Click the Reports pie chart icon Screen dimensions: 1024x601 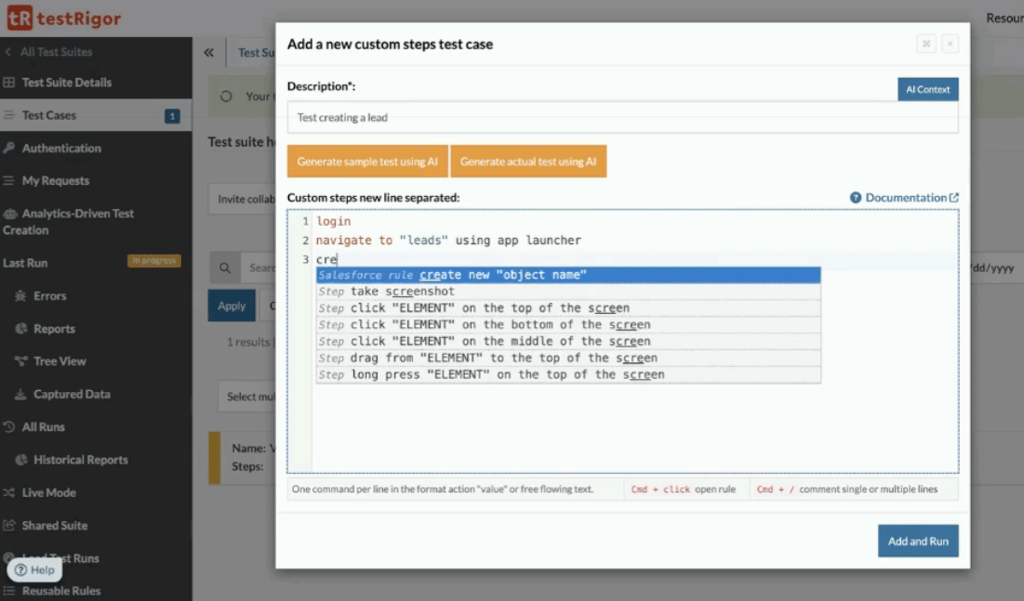pos(21,329)
